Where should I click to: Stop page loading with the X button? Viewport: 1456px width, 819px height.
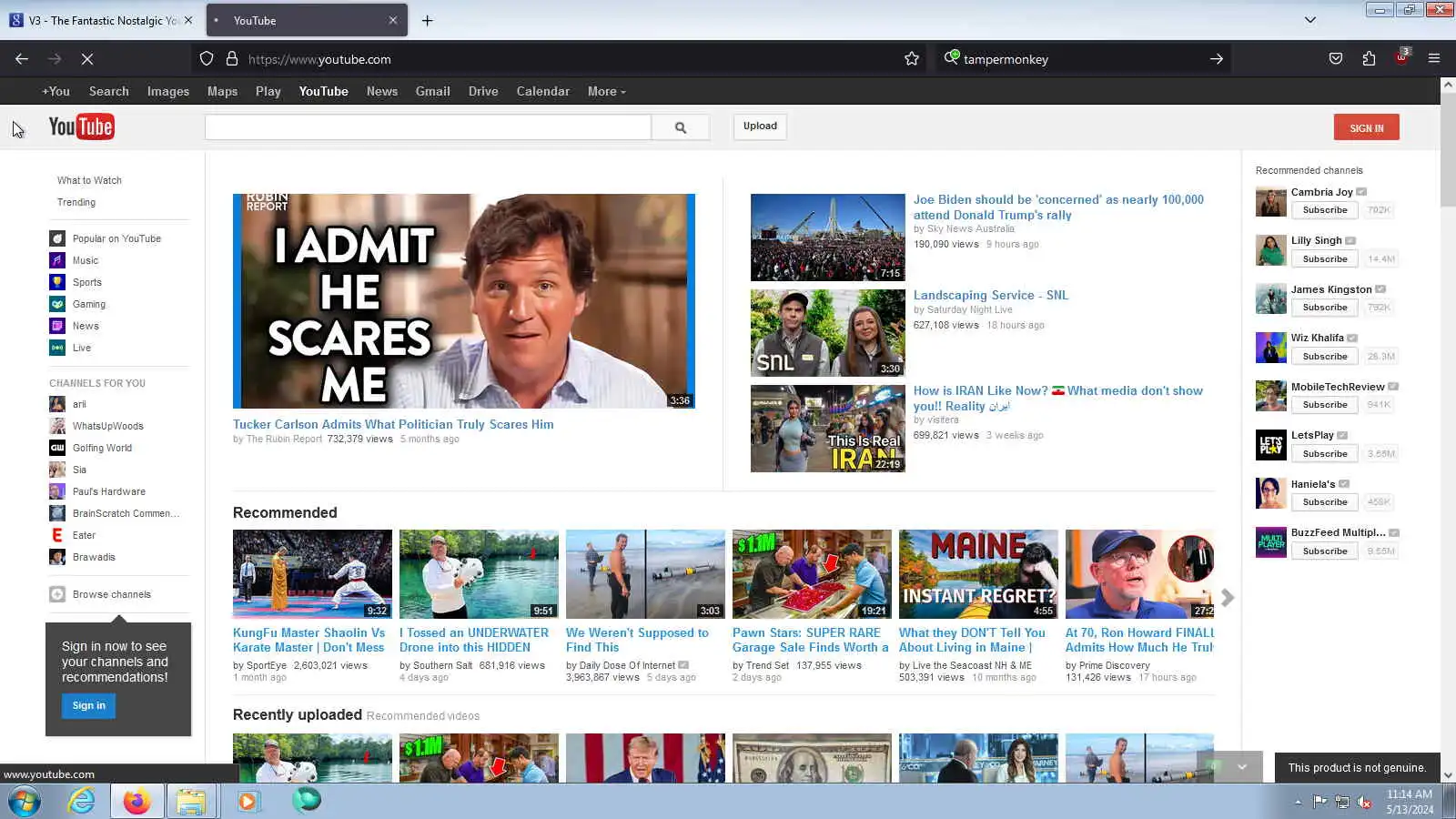pyautogui.click(x=87, y=59)
